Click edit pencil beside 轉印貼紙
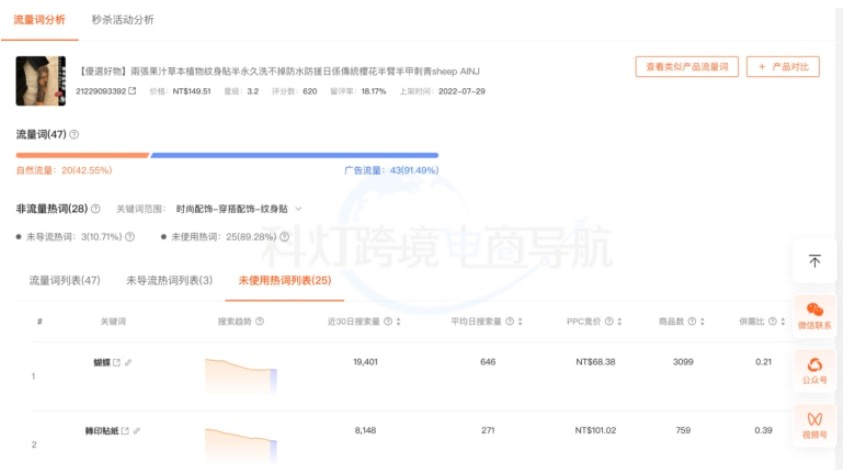Image resolution: width=848 pixels, height=470 pixels. tap(137, 431)
